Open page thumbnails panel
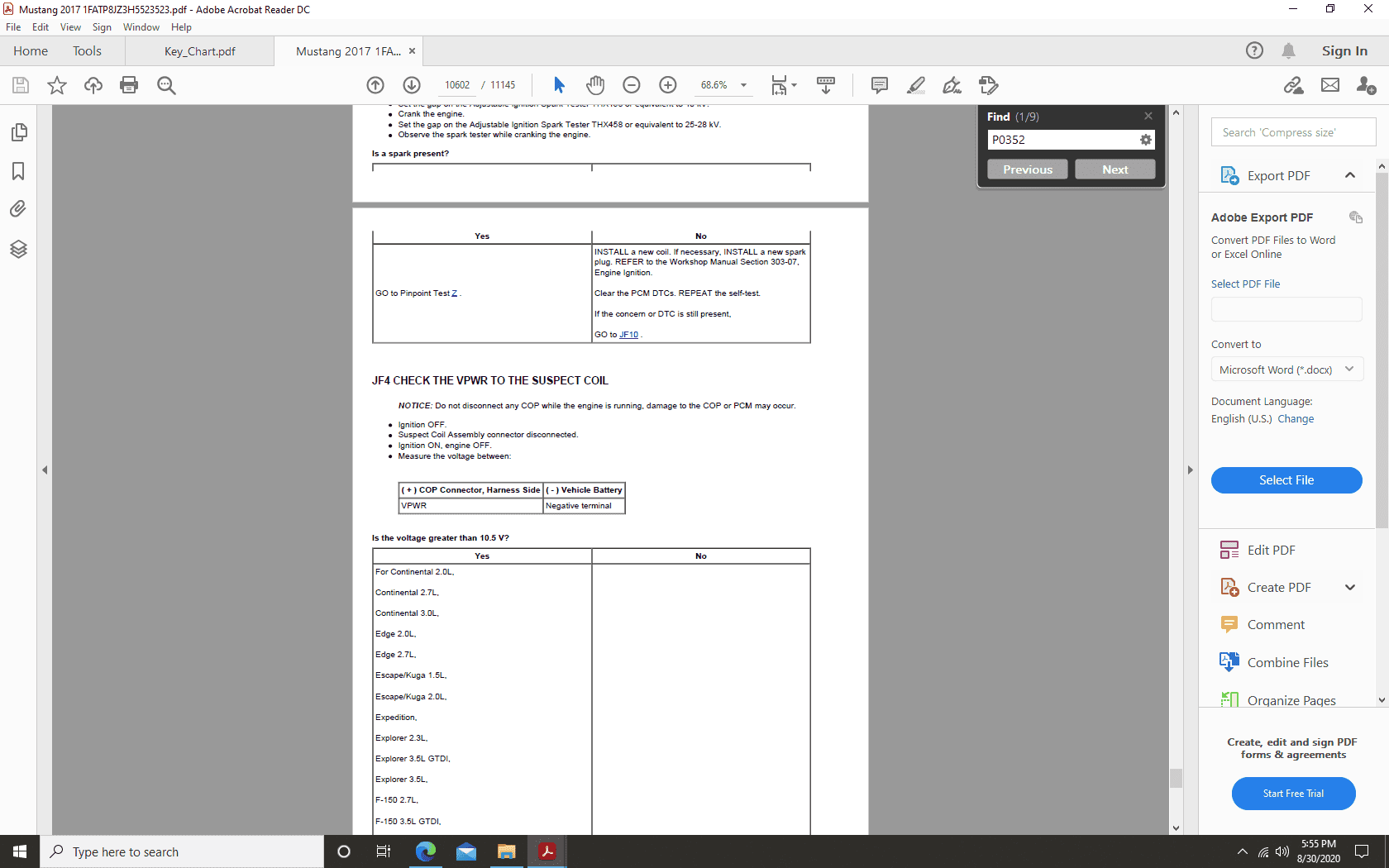The height and width of the screenshot is (868, 1389). click(x=18, y=132)
